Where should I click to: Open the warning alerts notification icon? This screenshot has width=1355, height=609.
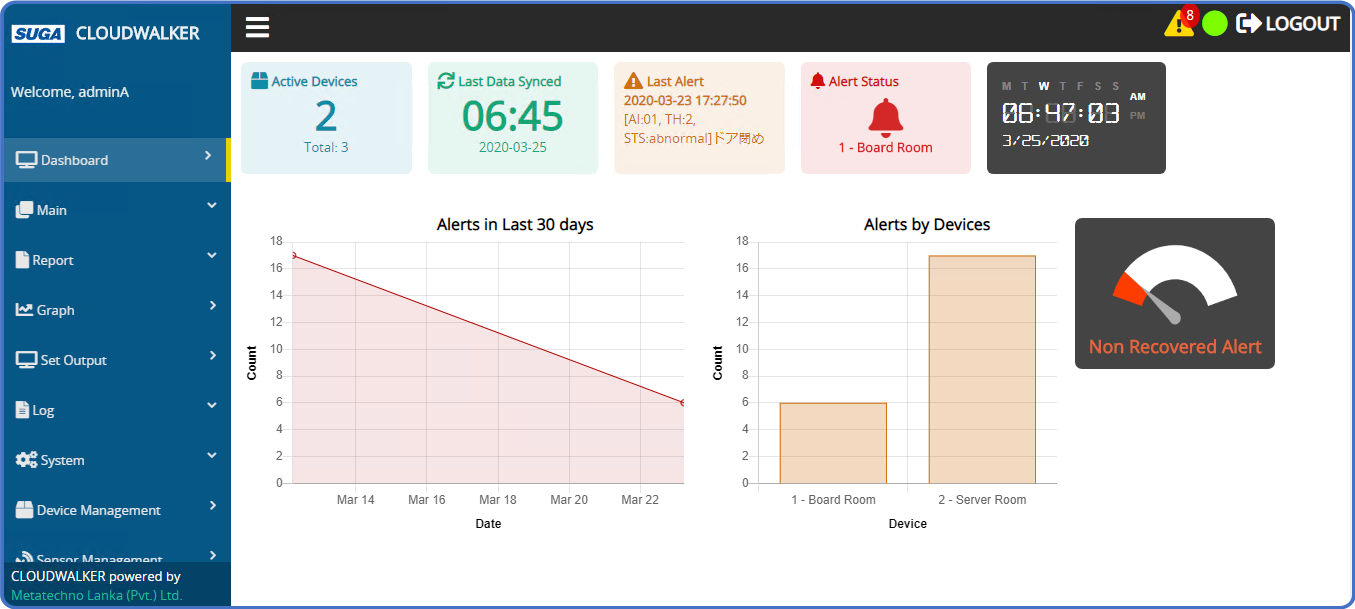coord(1178,24)
